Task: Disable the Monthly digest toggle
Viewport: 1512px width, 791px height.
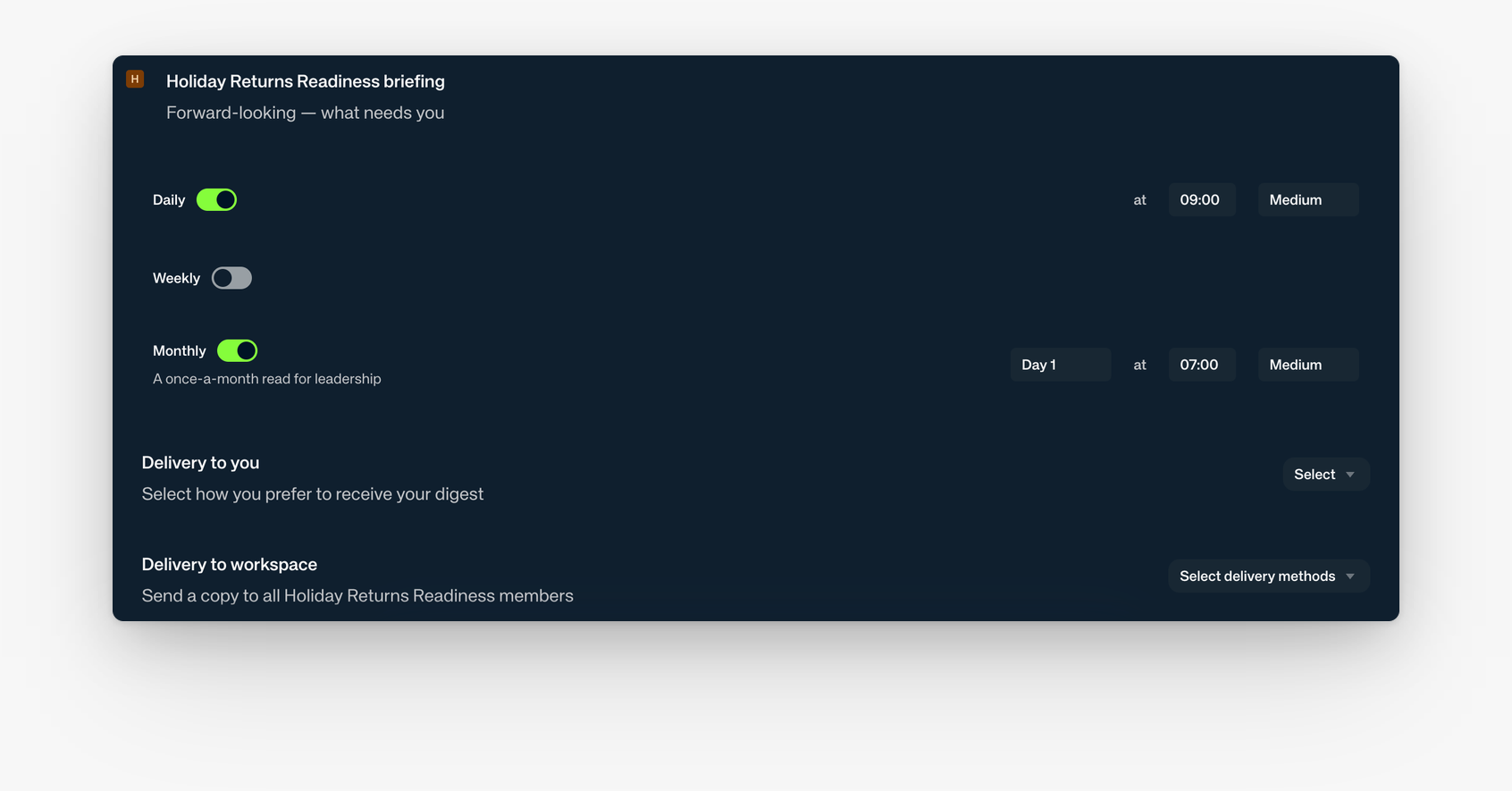Action: point(237,350)
